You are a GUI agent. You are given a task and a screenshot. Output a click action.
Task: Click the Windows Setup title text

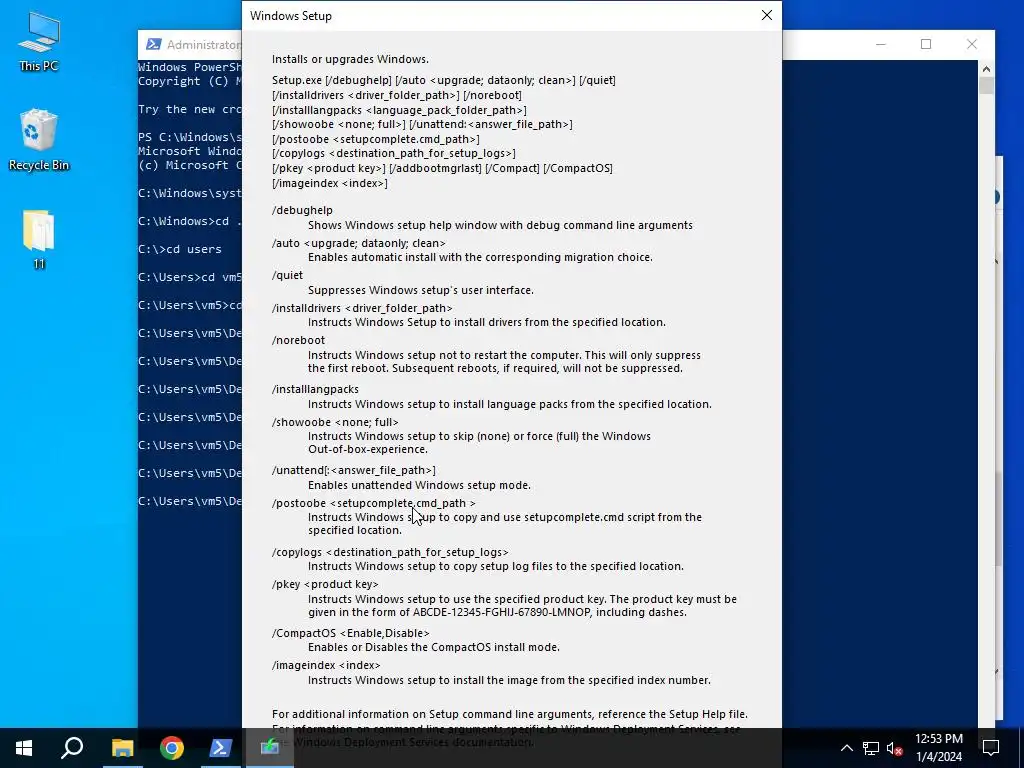(x=291, y=16)
